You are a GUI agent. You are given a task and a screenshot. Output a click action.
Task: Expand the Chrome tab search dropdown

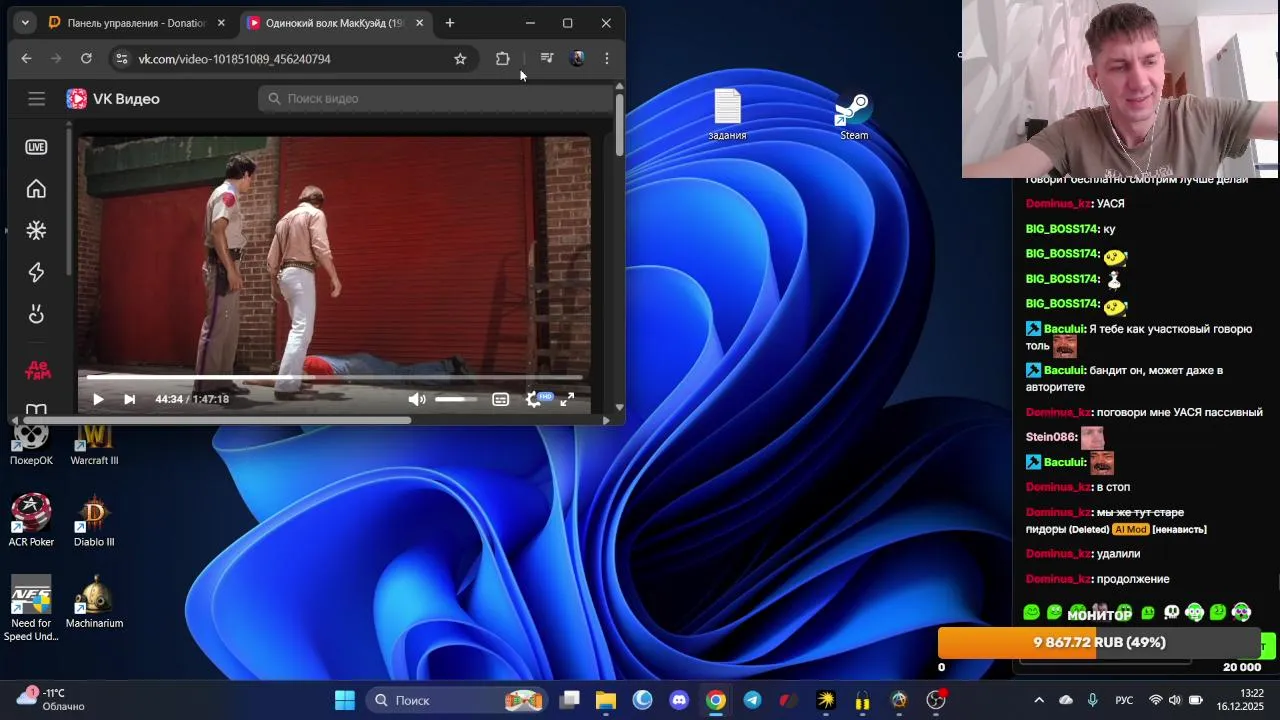point(25,23)
